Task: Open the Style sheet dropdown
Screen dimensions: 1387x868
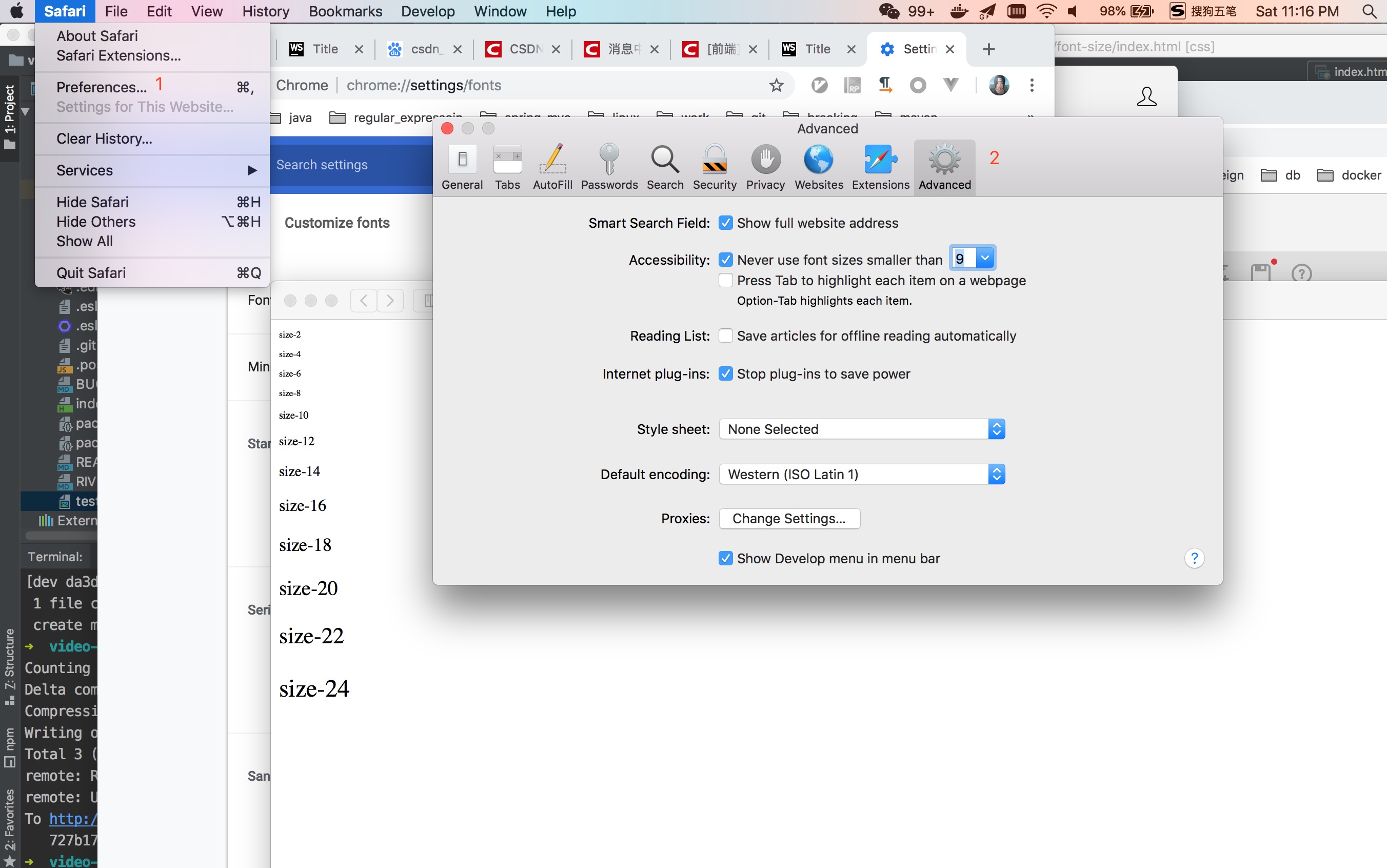Action: click(x=861, y=429)
